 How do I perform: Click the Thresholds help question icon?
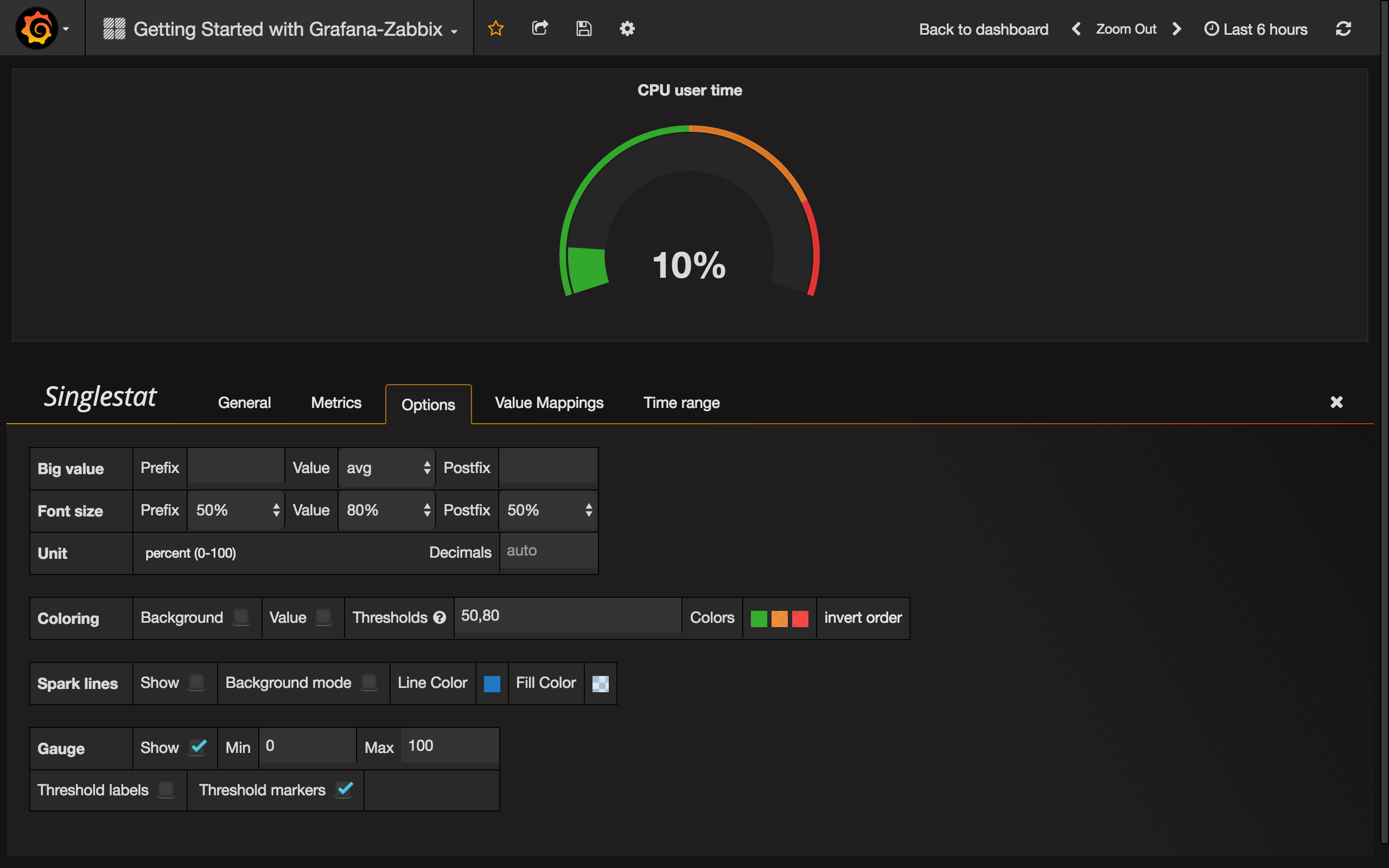coord(439,618)
